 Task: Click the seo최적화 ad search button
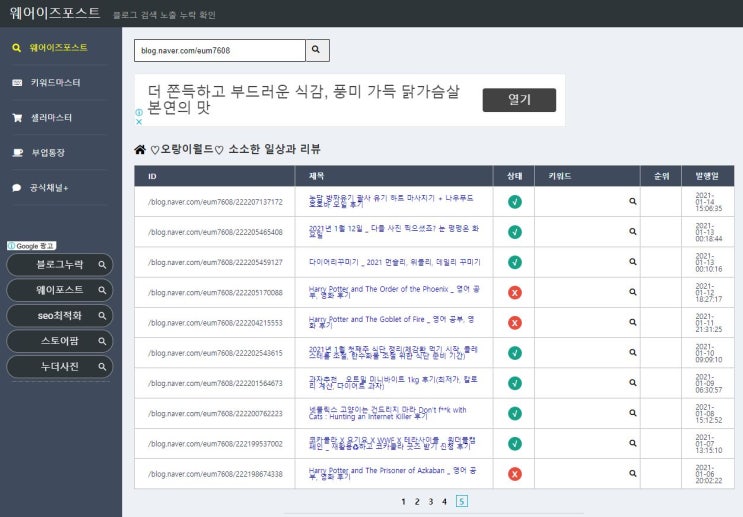(60, 316)
